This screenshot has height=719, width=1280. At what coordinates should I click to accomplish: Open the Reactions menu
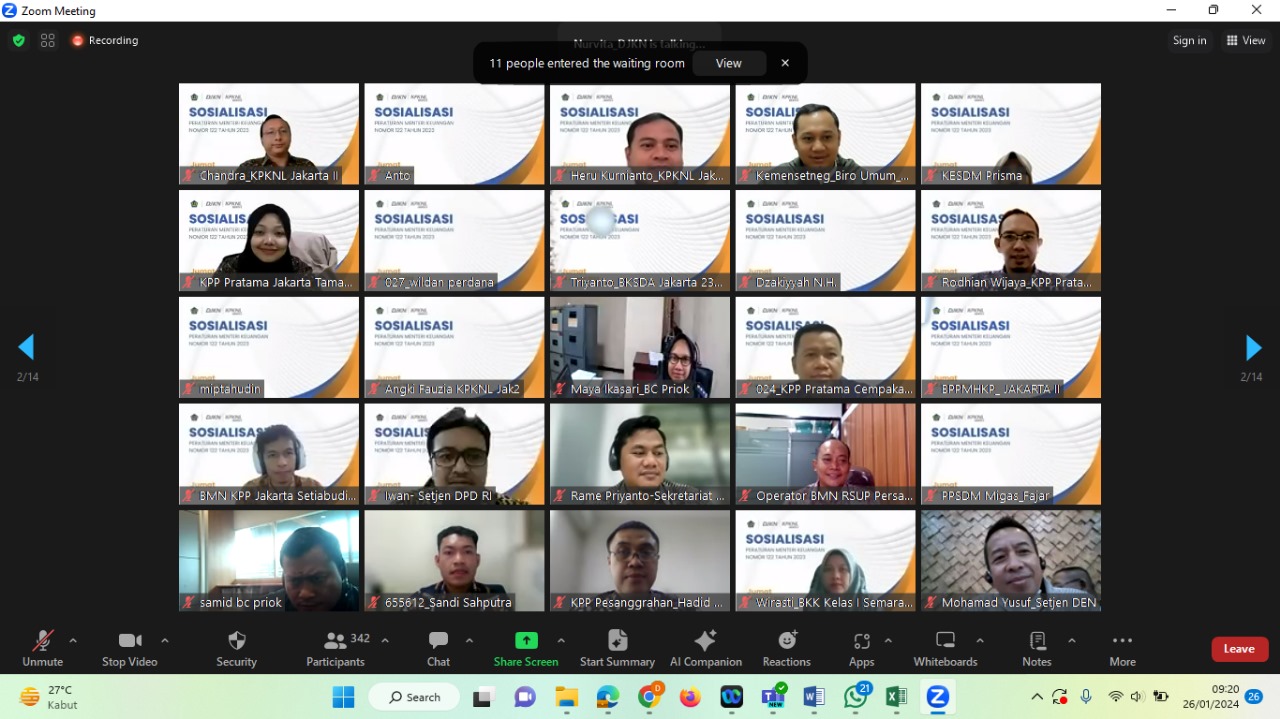pos(787,648)
